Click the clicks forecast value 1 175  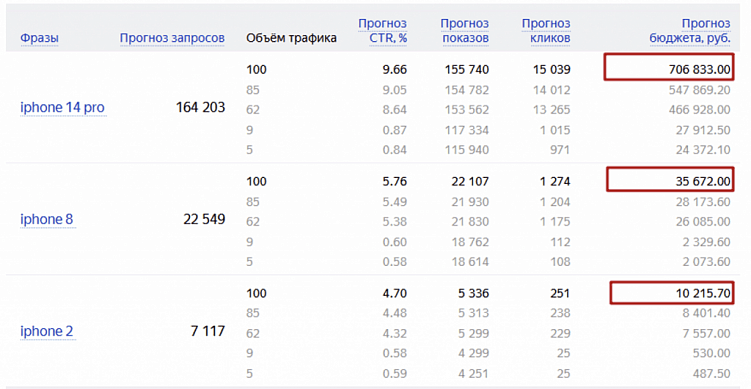click(x=555, y=222)
